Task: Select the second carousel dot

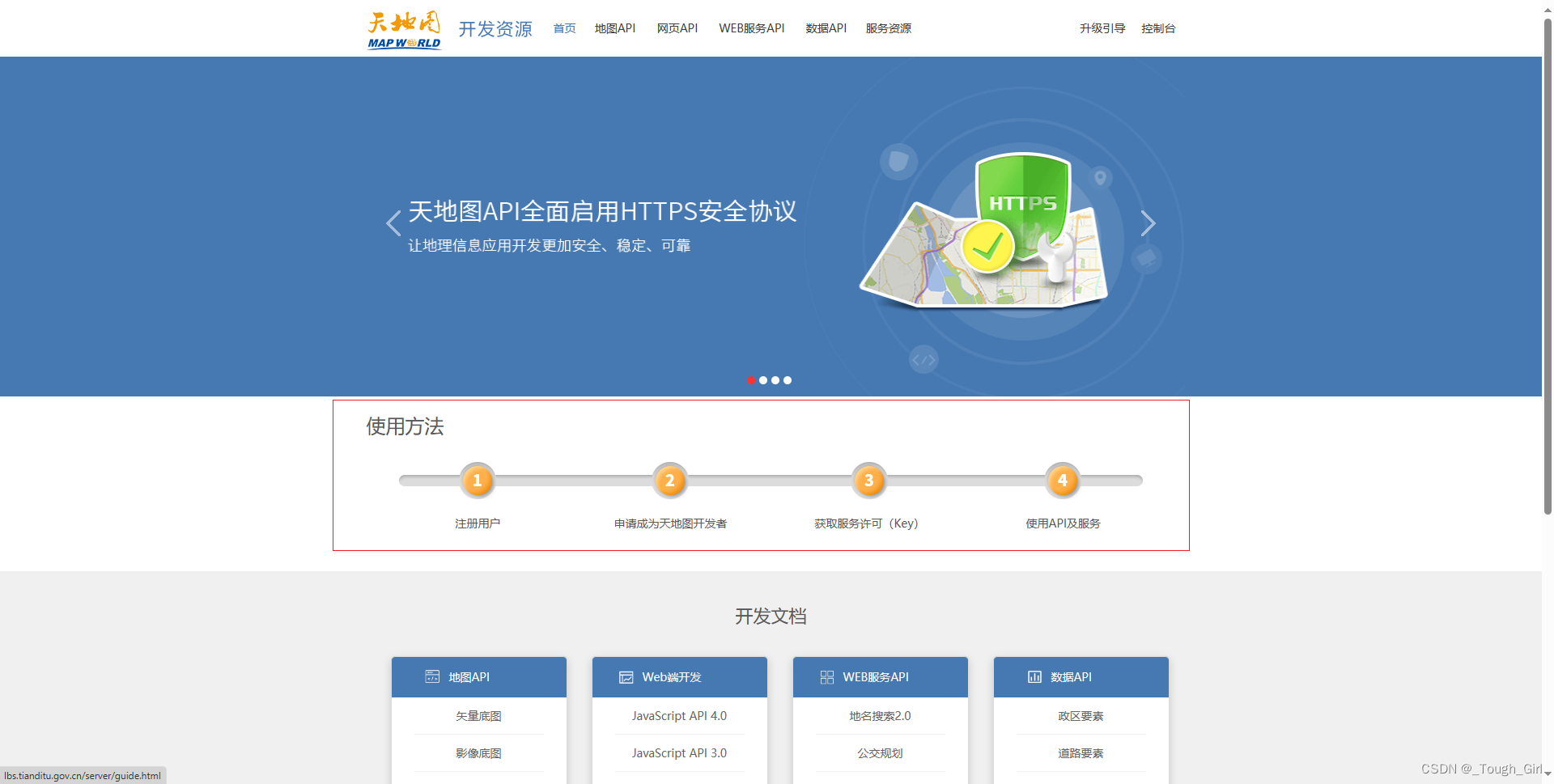Action: [763, 380]
